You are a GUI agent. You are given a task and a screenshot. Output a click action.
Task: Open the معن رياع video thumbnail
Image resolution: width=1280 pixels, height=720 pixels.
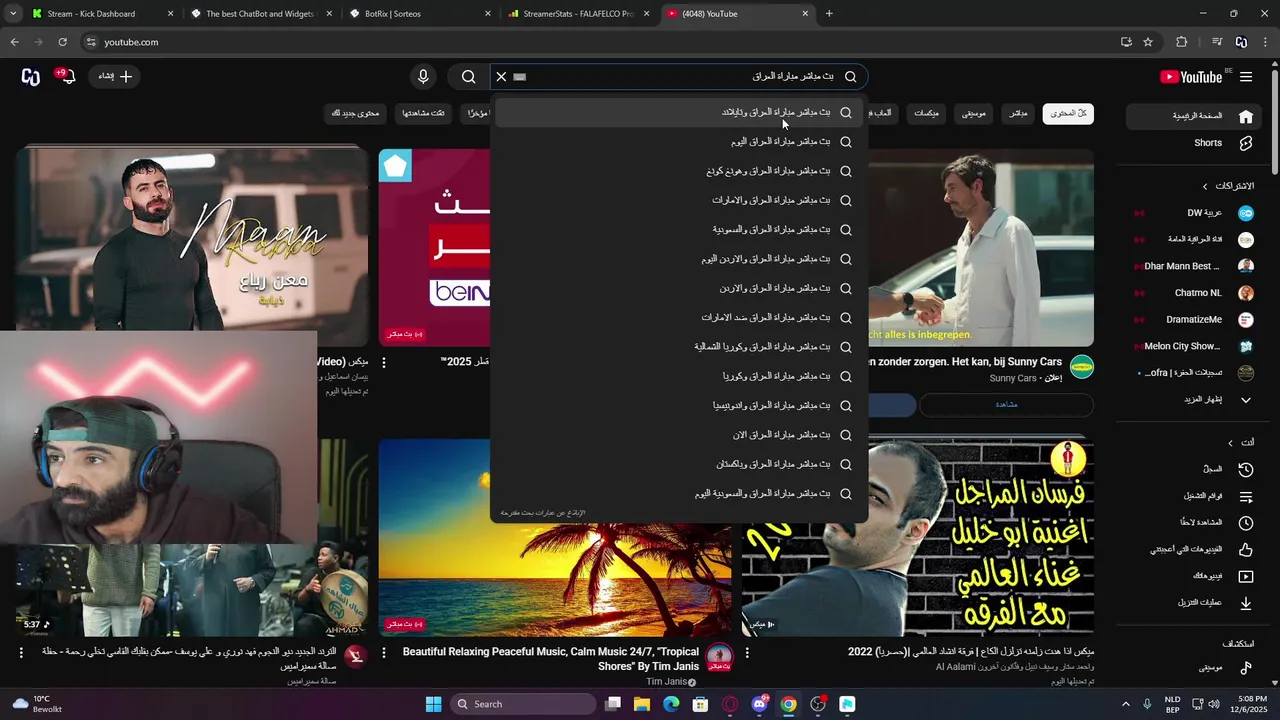coord(192,240)
